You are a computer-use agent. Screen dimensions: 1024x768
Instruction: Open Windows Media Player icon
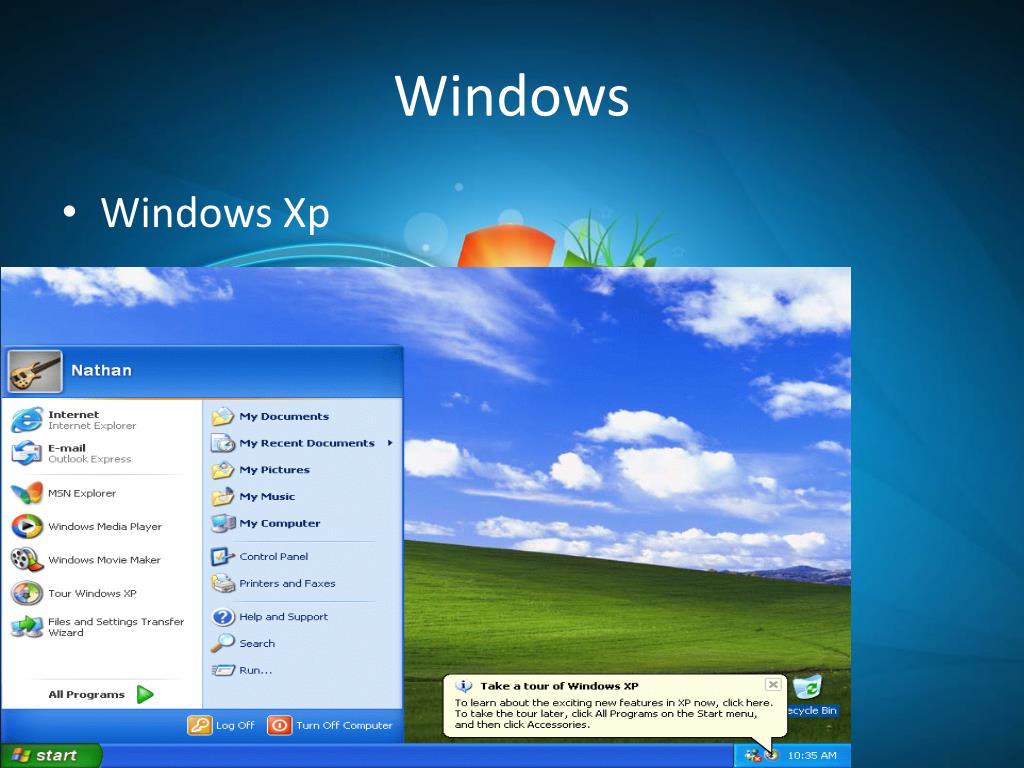(27, 526)
